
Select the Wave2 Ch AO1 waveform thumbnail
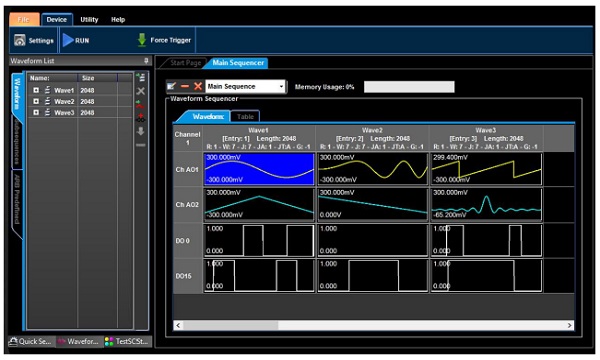click(x=372, y=169)
